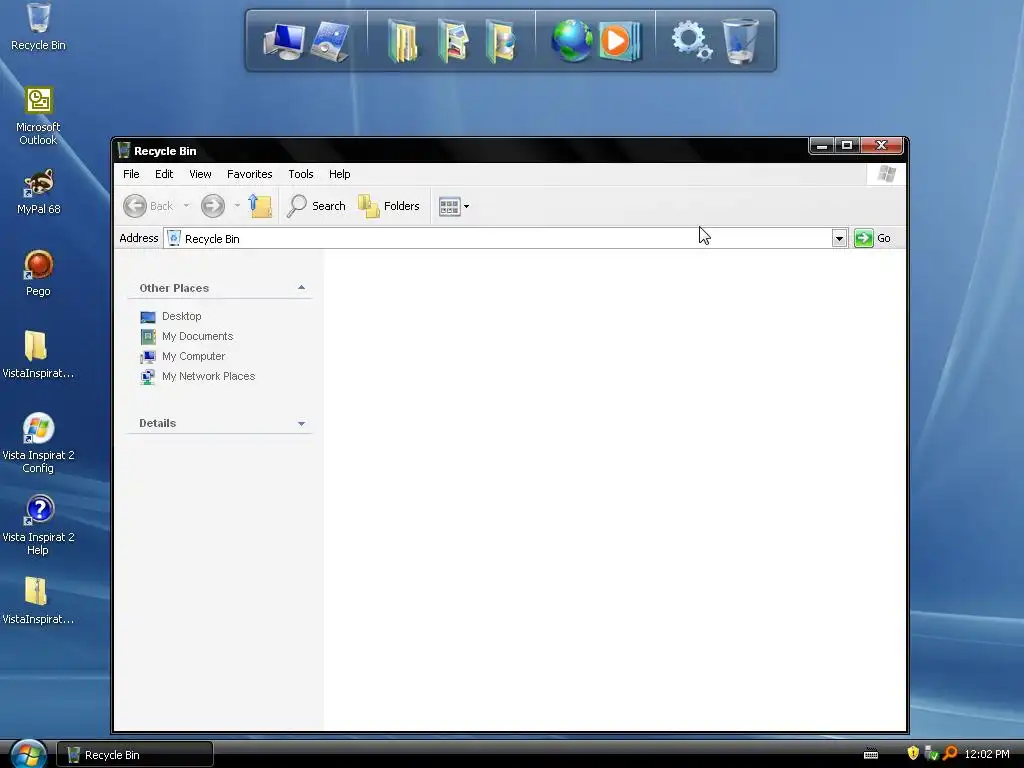Image resolution: width=1024 pixels, height=768 pixels.
Task: Click the orange magnifier tray icon
Action: [950, 754]
